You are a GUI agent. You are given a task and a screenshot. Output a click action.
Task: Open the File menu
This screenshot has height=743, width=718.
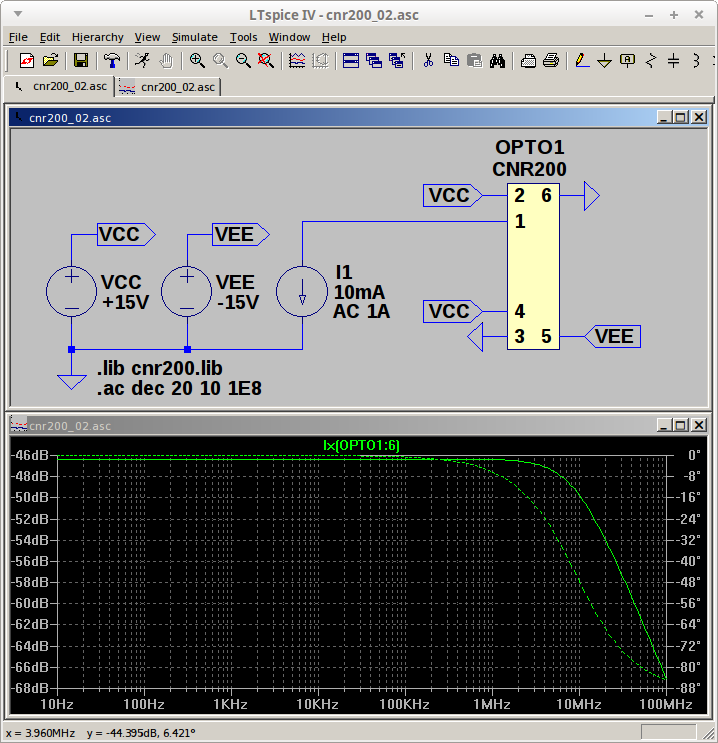click(x=18, y=37)
